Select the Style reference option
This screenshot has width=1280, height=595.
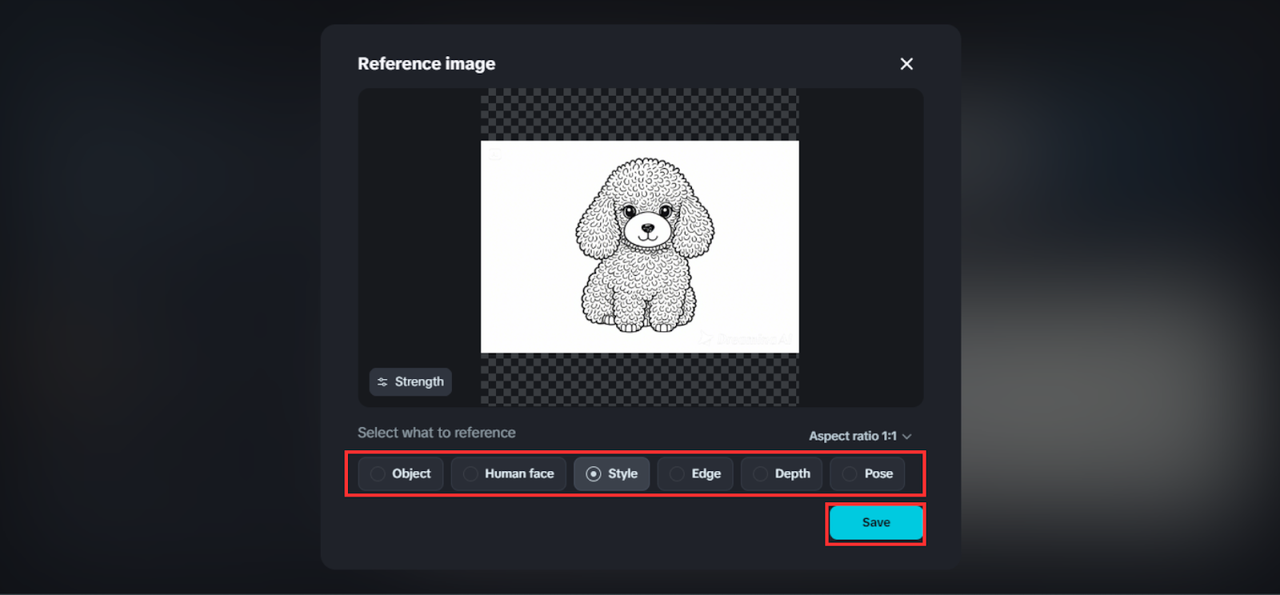click(x=612, y=474)
